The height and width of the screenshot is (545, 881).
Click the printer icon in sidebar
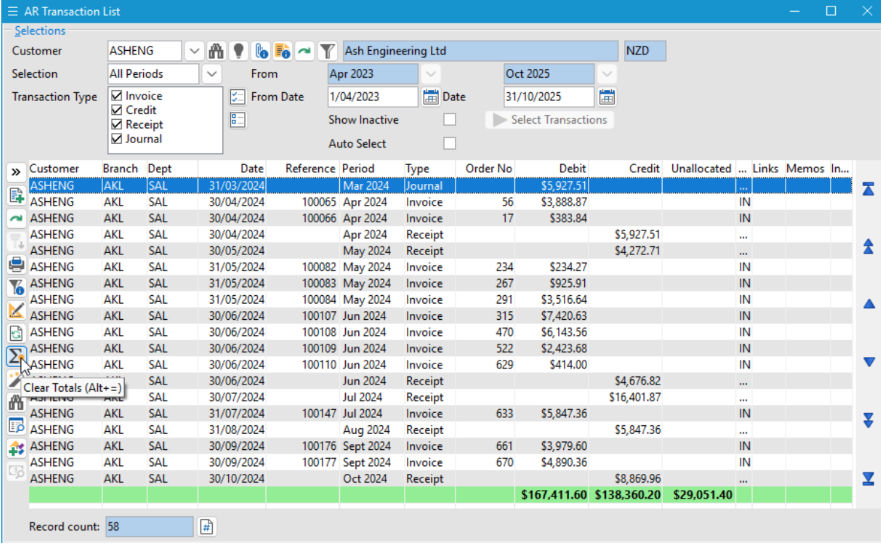[x=16, y=264]
